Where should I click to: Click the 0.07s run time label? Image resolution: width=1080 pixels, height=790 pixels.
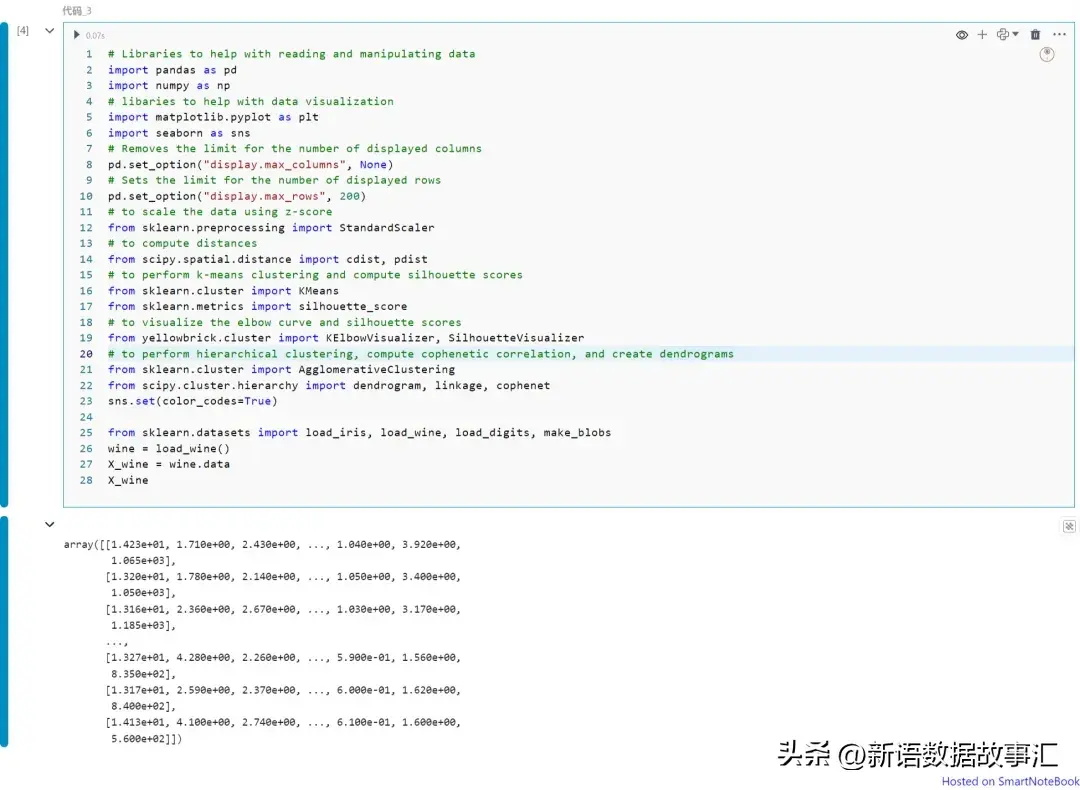tap(95, 35)
